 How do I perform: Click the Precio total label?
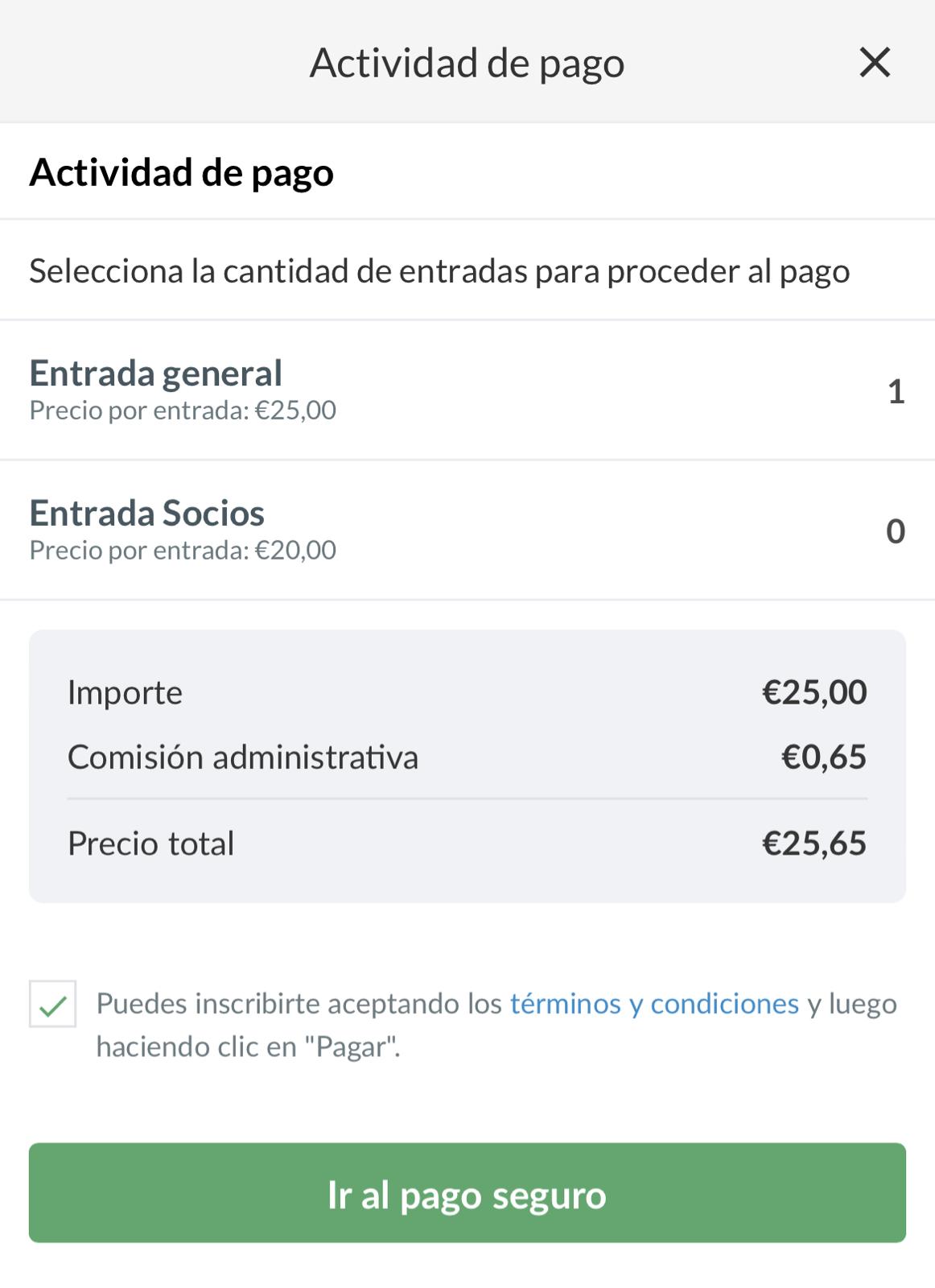click(x=150, y=844)
